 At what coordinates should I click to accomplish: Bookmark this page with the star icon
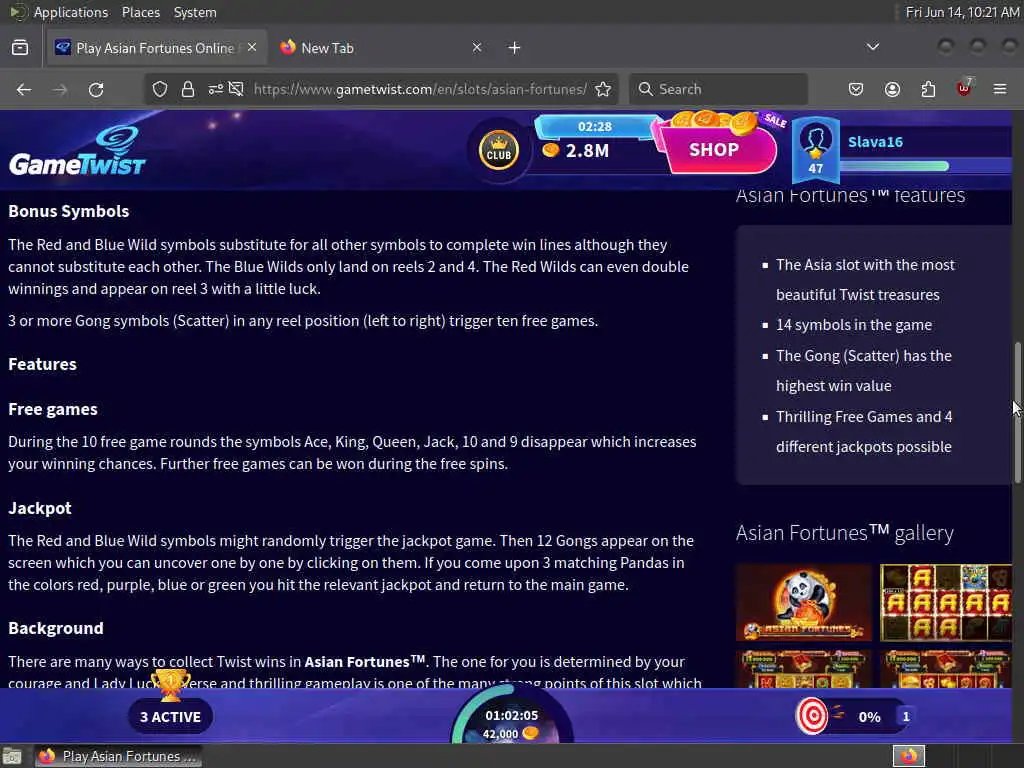point(603,89)
